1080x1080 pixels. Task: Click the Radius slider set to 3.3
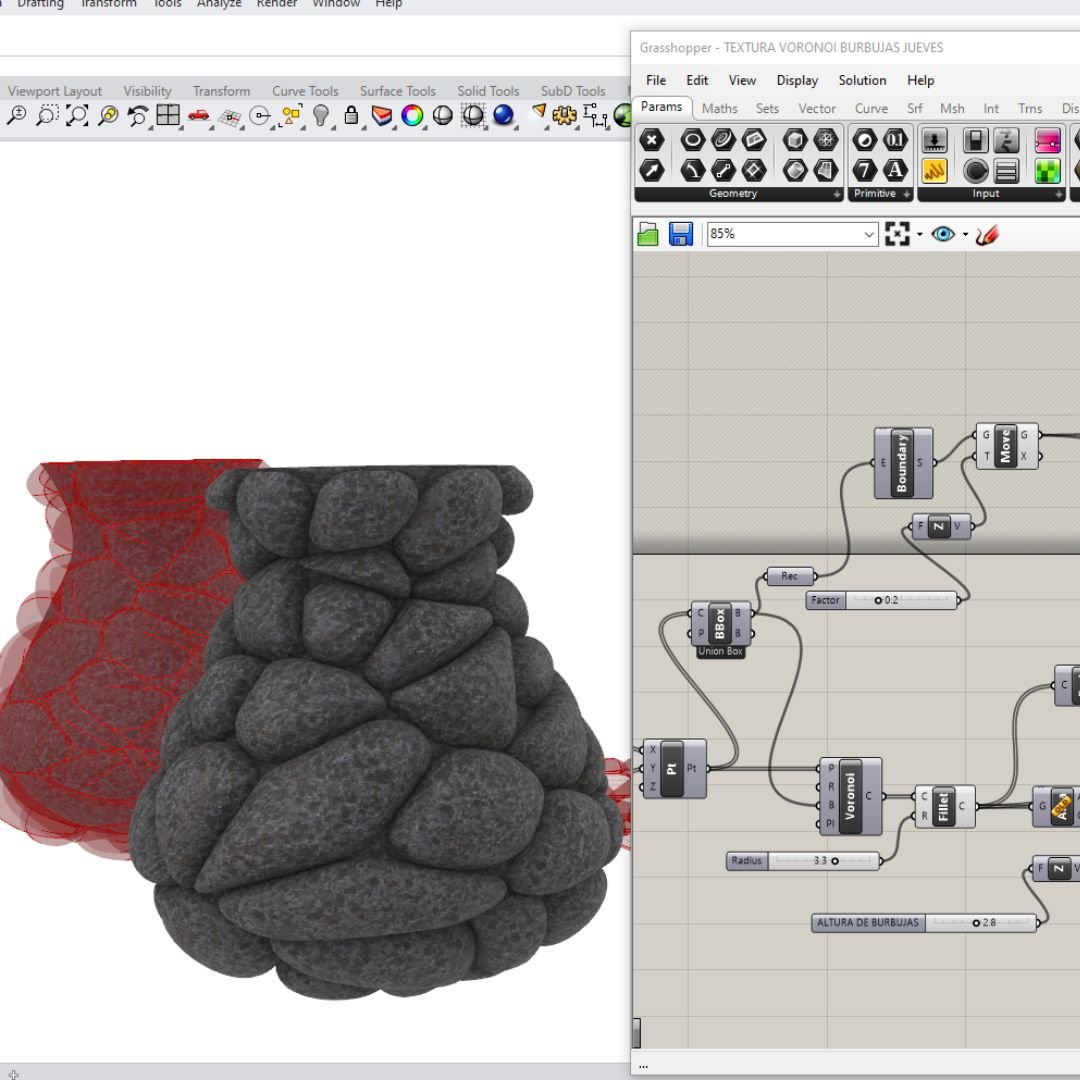803,861
